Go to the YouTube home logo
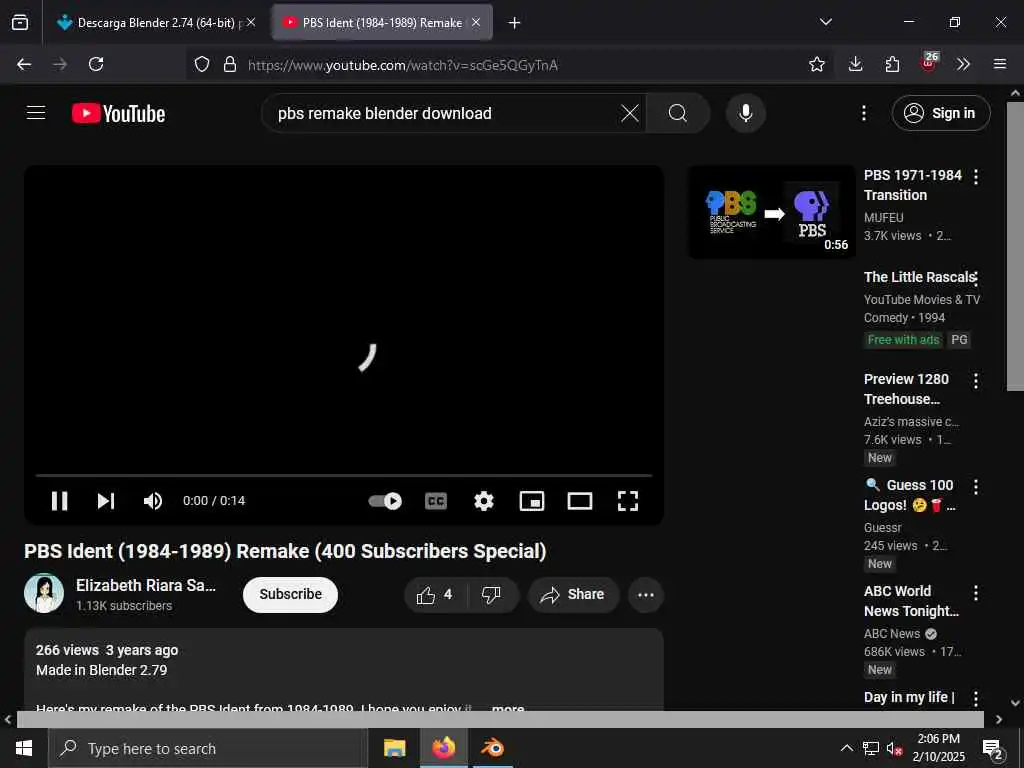Screen dimensions: 1024x768 coord(118,114)
